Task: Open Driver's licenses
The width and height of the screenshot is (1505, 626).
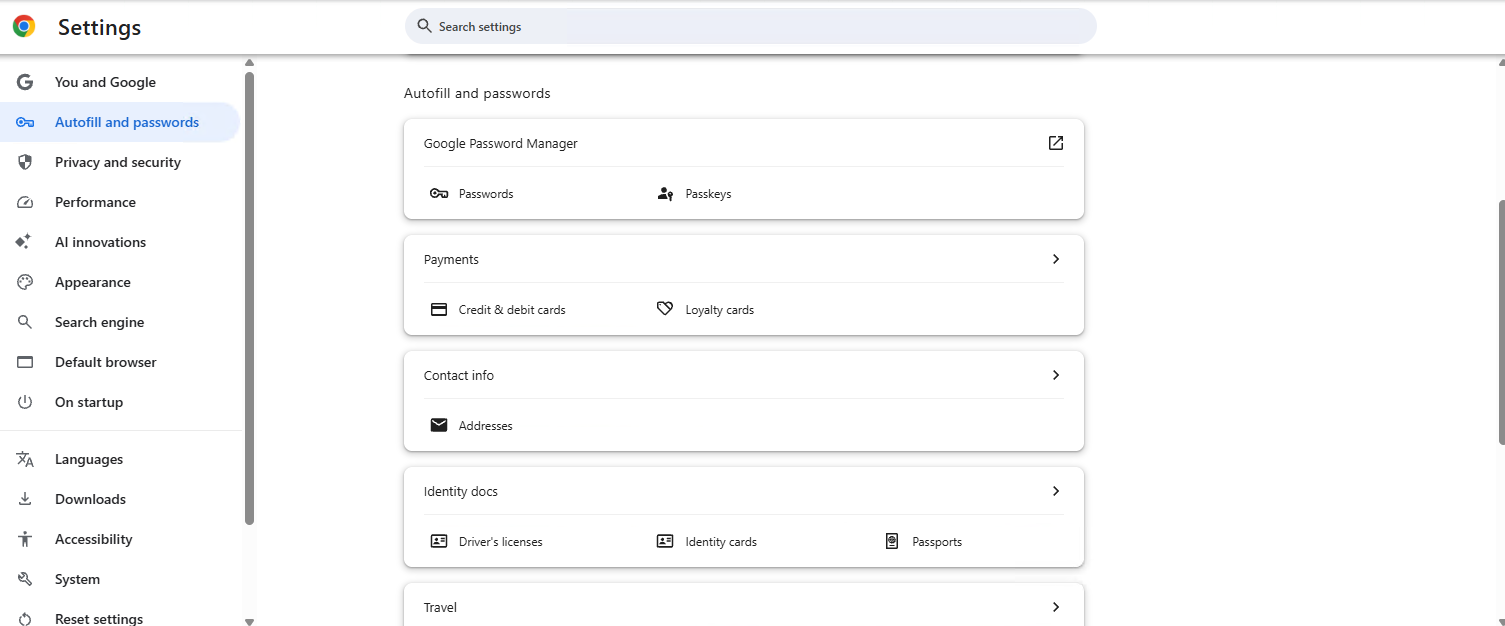Action: 500,542
